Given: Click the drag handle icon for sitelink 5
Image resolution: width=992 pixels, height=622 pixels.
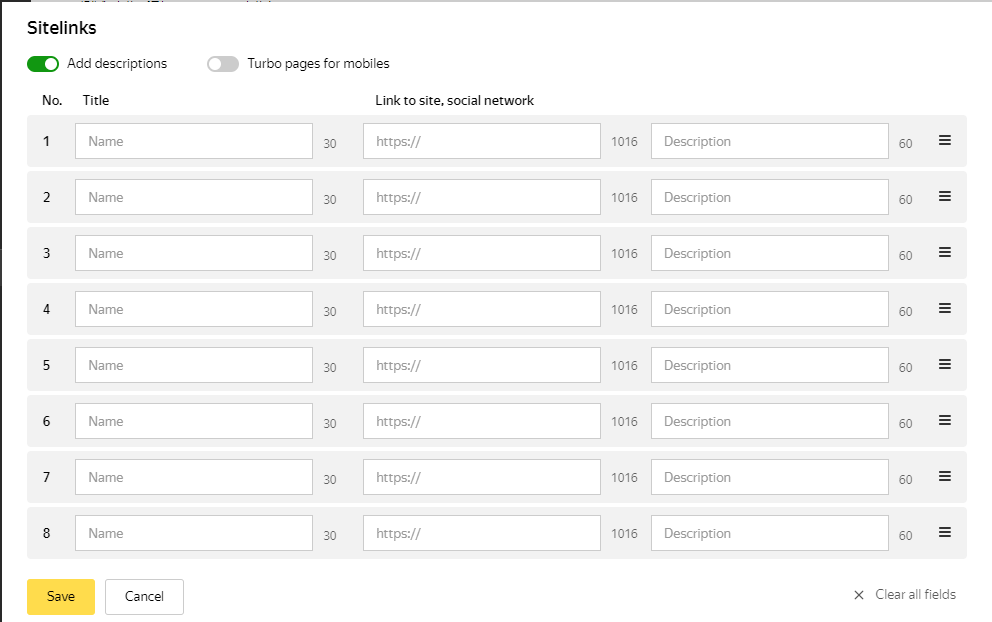Looking at the screenshot, I should click(x=944, y=365).
